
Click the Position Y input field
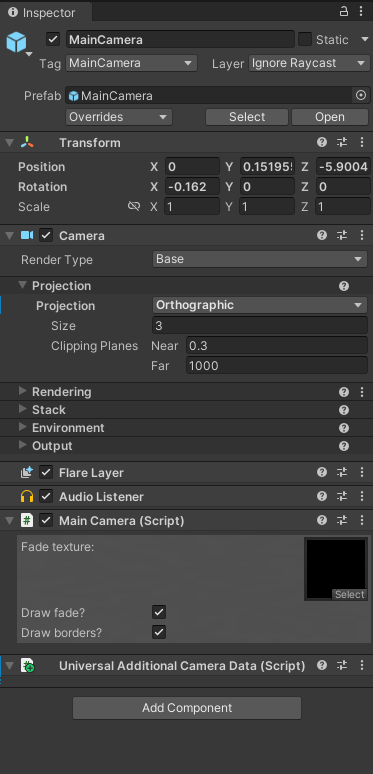[267, 167]
